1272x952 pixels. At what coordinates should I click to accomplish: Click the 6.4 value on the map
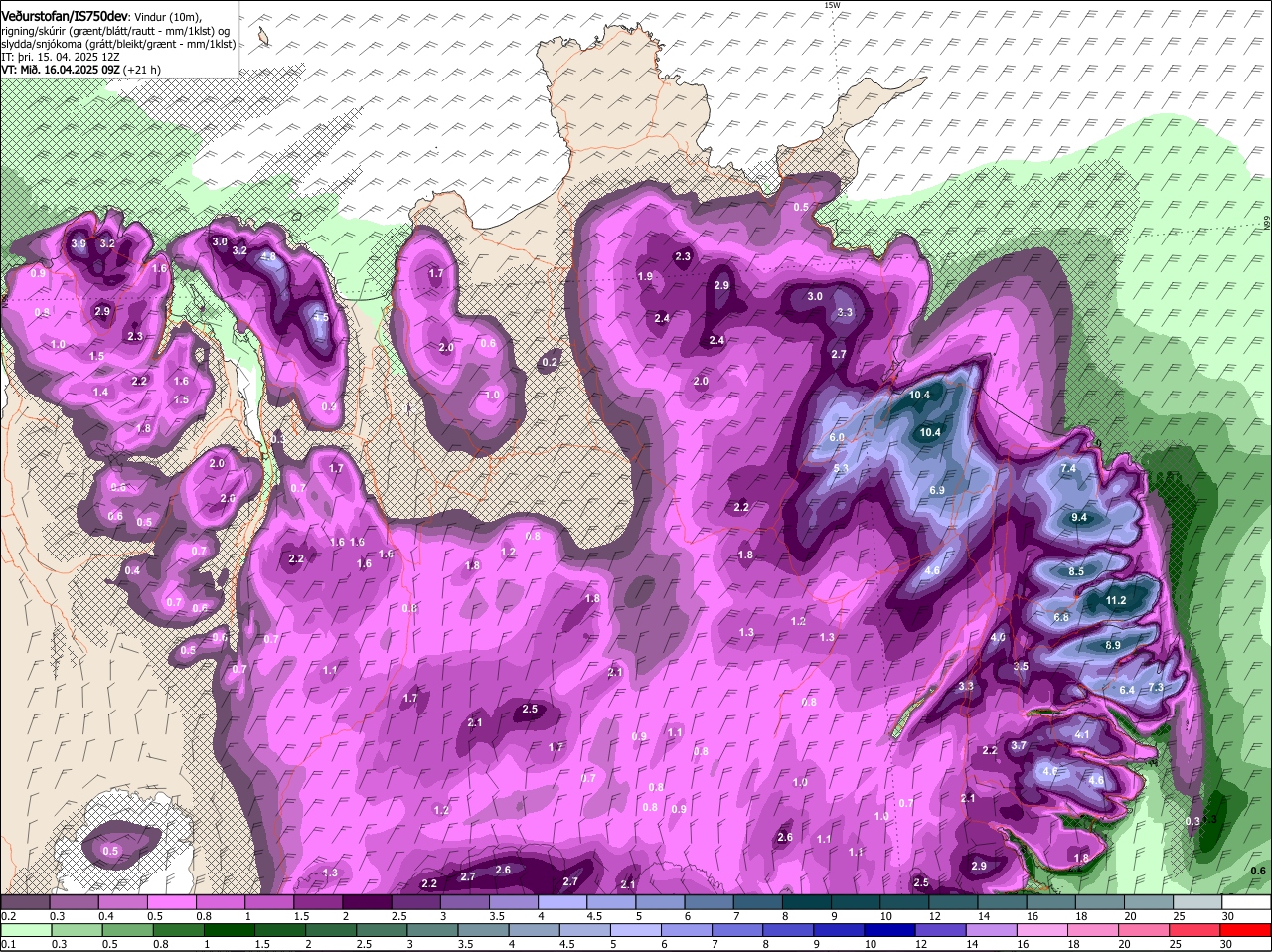pyautogui.click(x=1127, y=690)
